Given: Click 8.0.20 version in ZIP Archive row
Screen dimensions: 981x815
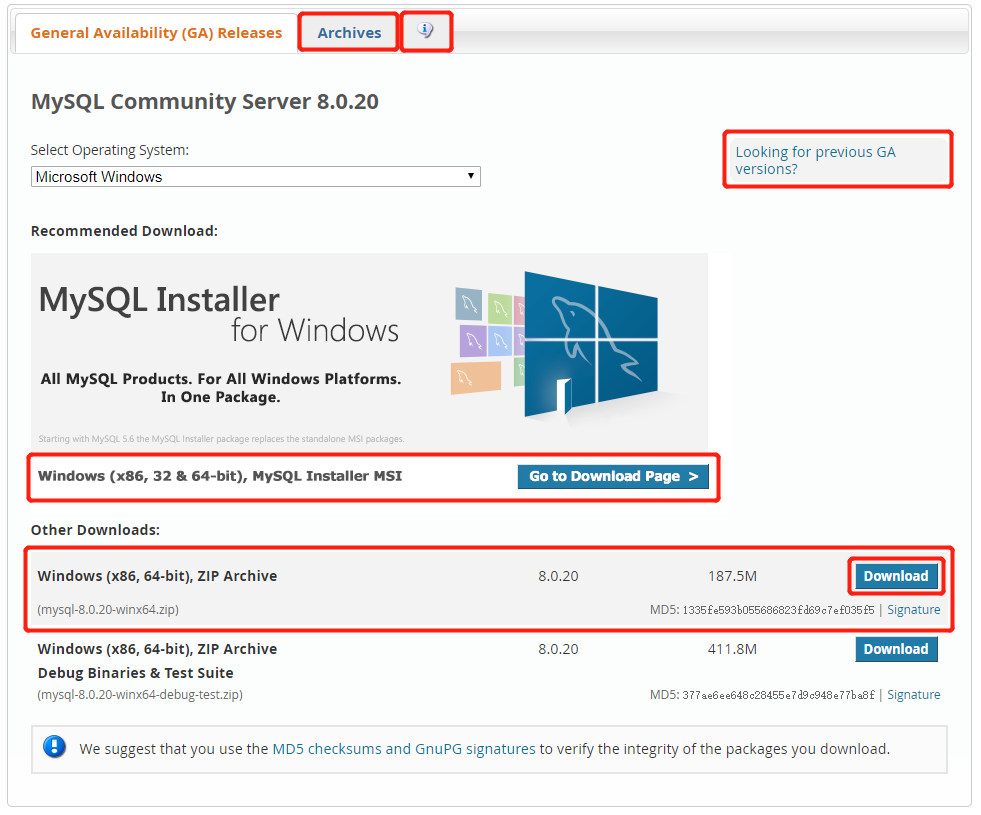Looking at the screenshot, I should point(558,576).
